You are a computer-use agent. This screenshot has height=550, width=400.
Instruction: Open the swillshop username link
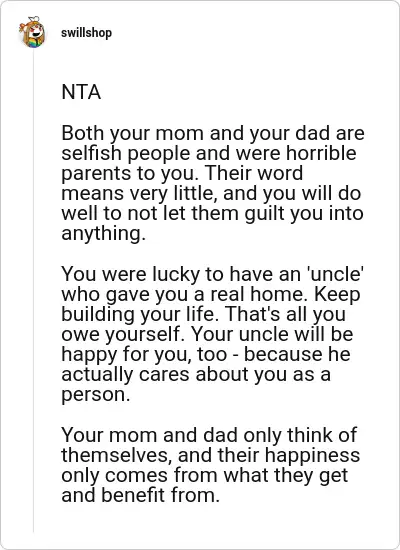86,33
